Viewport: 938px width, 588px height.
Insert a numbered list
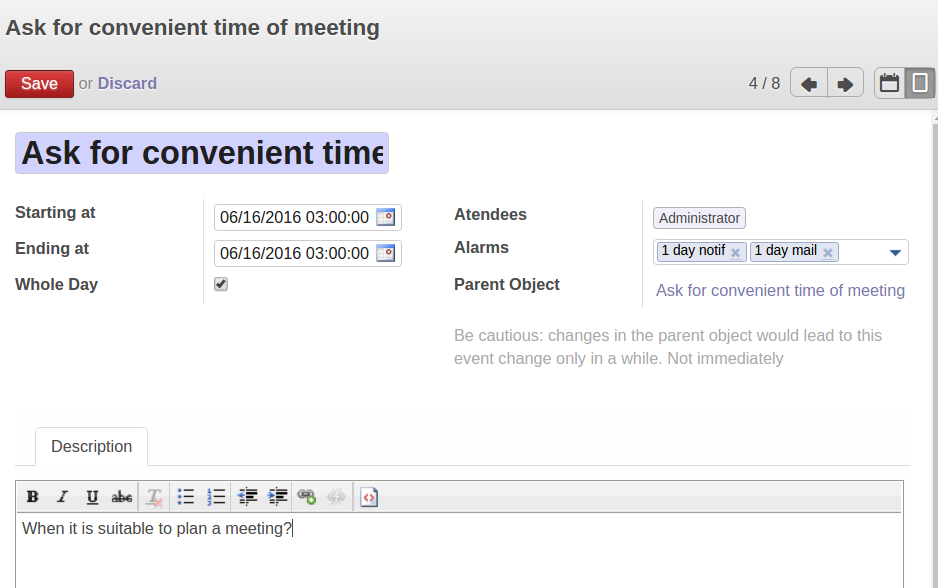click(x=216, y=497)
